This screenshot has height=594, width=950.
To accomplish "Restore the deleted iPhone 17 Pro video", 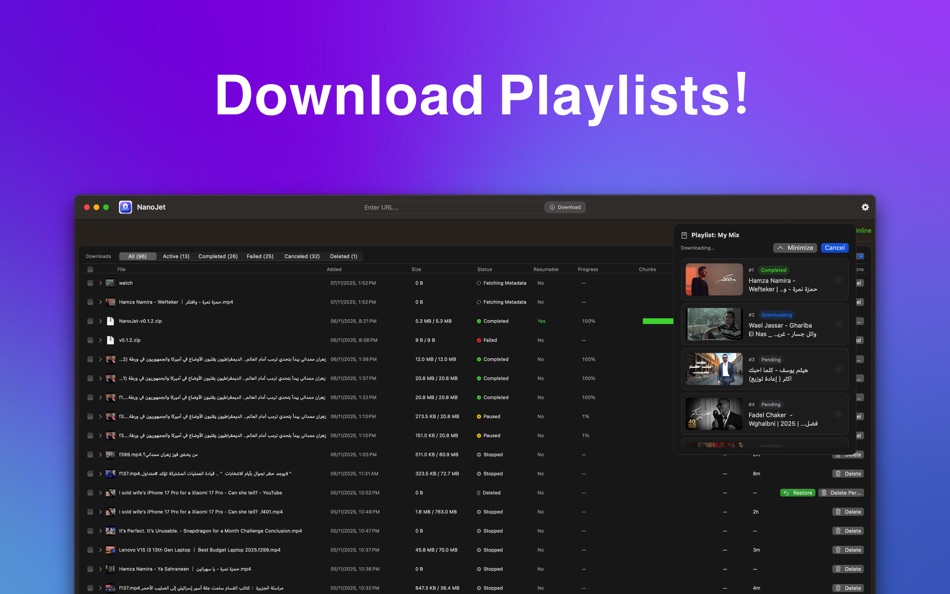I will 797,492.
